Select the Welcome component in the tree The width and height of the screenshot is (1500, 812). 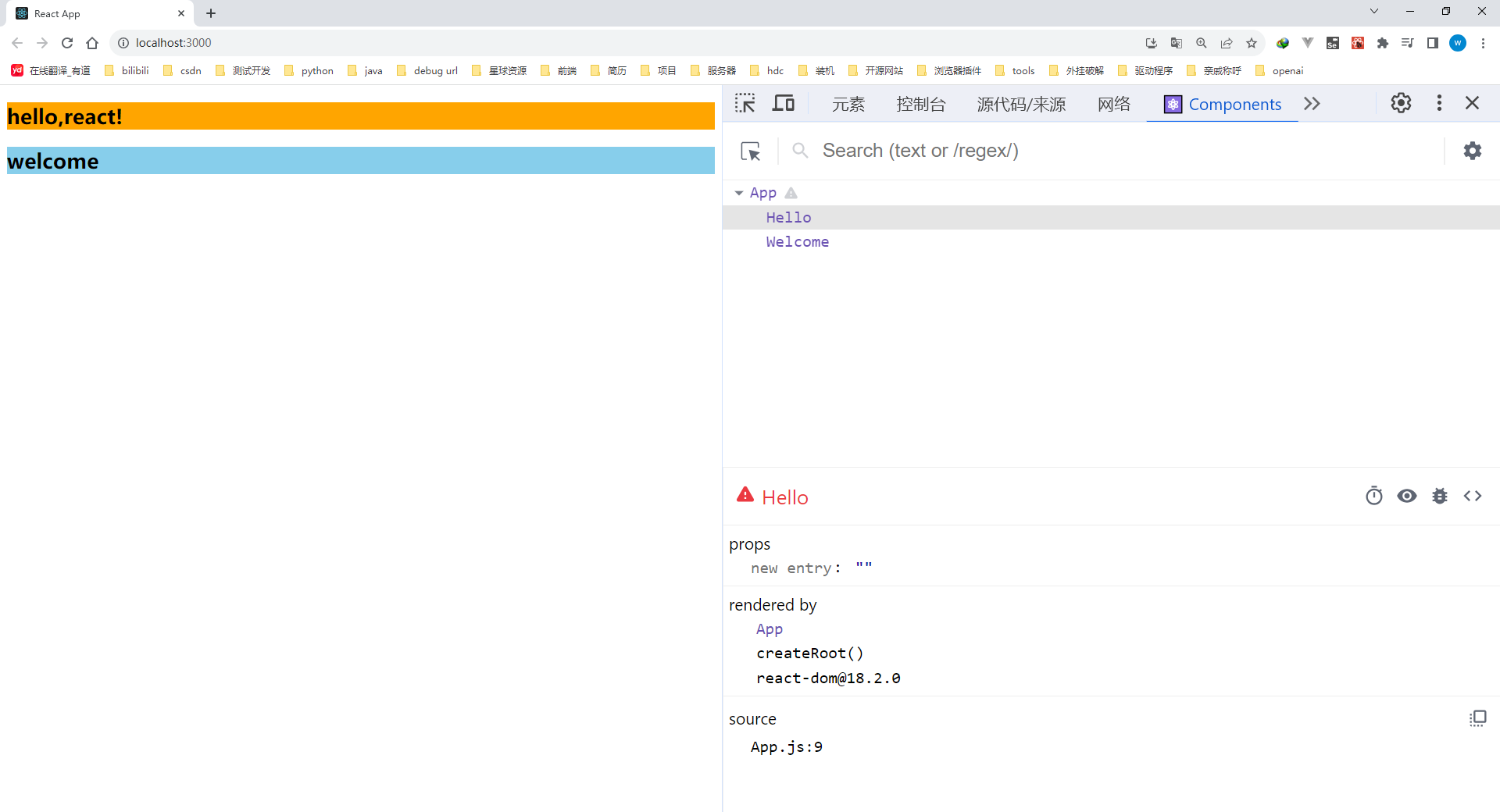797,242
